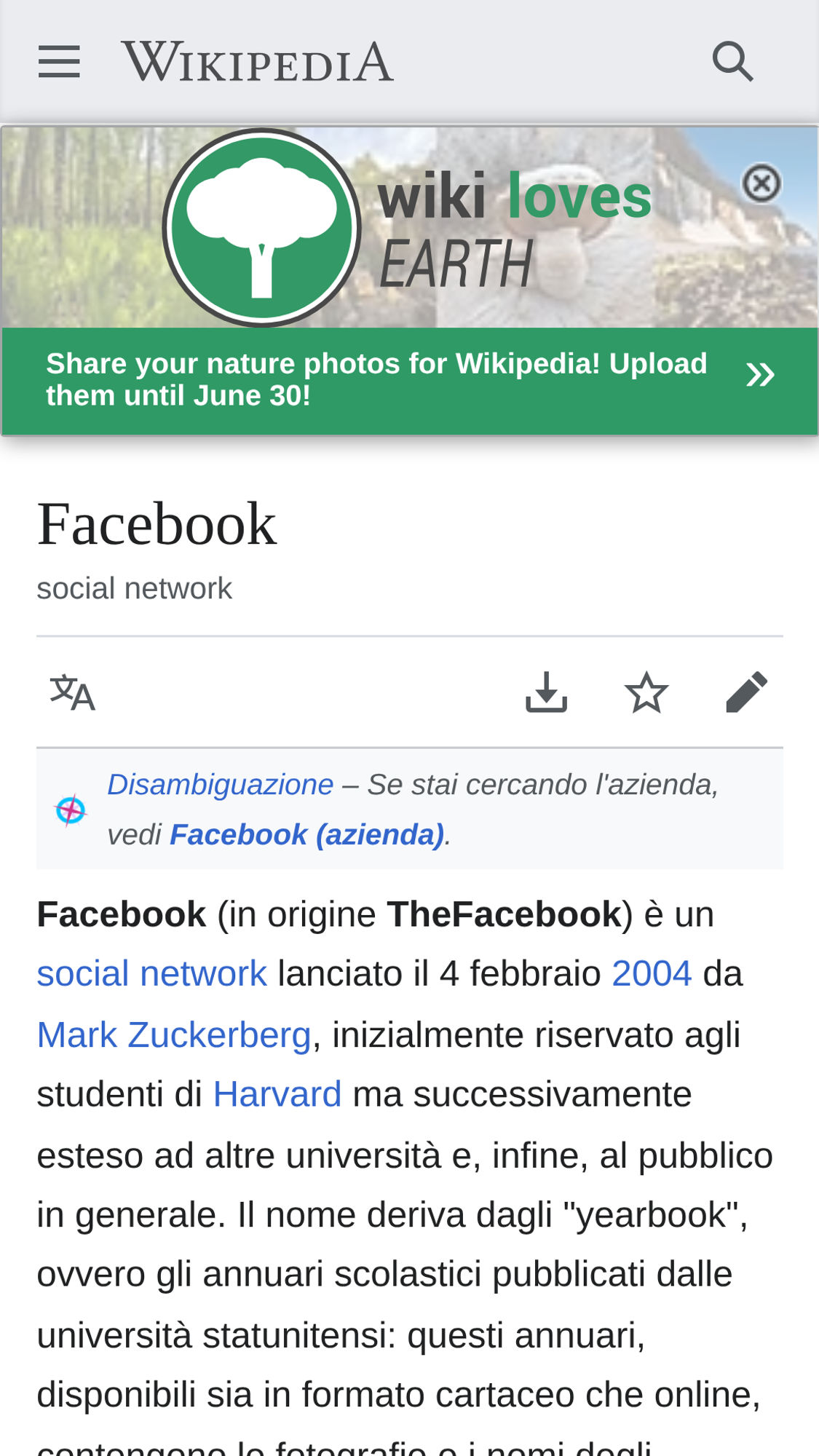The width and height of the screenshot is (819, 1456).
Task: Open the Disambiguazione link
Action: 221,785
